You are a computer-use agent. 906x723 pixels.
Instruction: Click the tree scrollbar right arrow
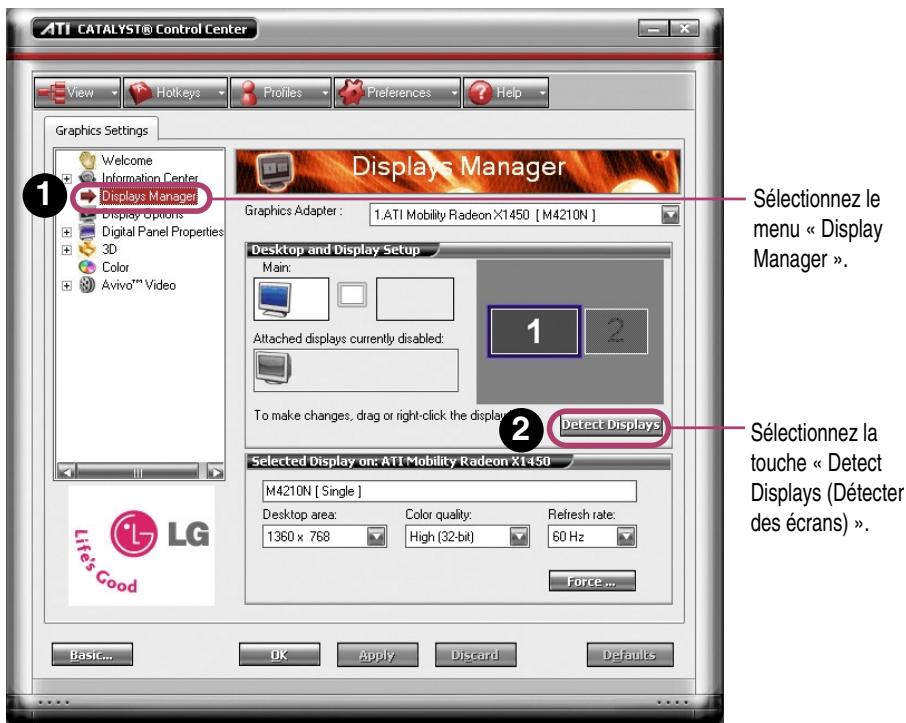pos(215,472)
